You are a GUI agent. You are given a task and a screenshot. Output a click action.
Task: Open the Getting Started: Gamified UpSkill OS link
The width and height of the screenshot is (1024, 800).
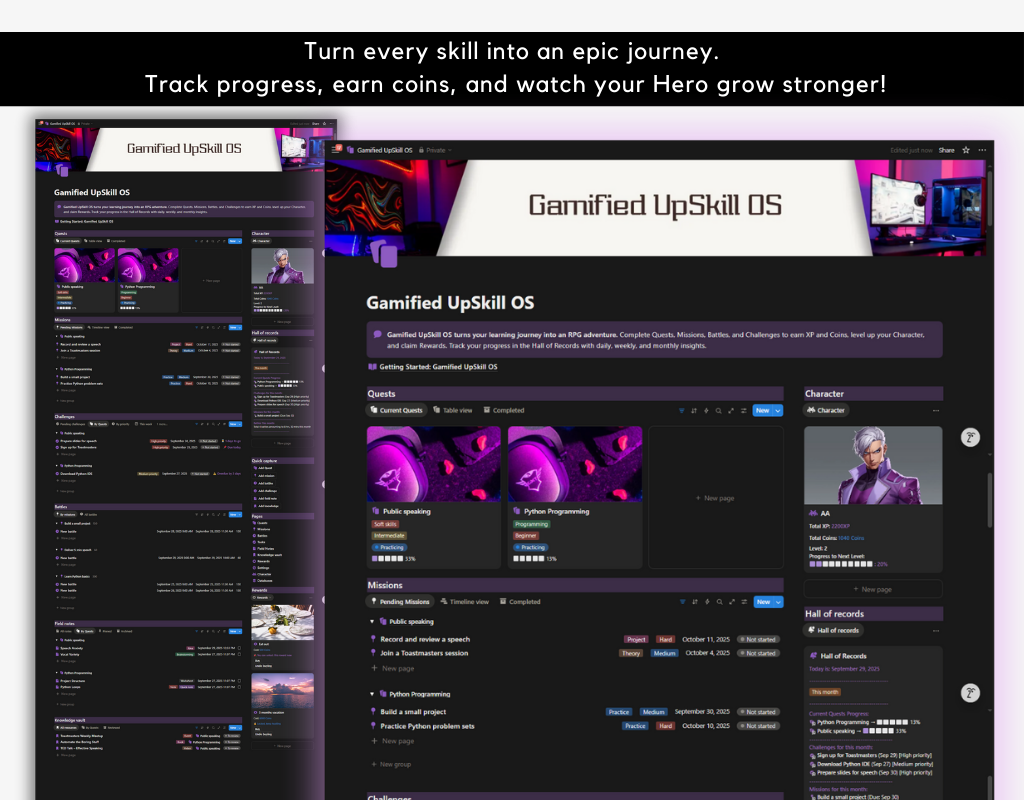[x=438, y=367]
